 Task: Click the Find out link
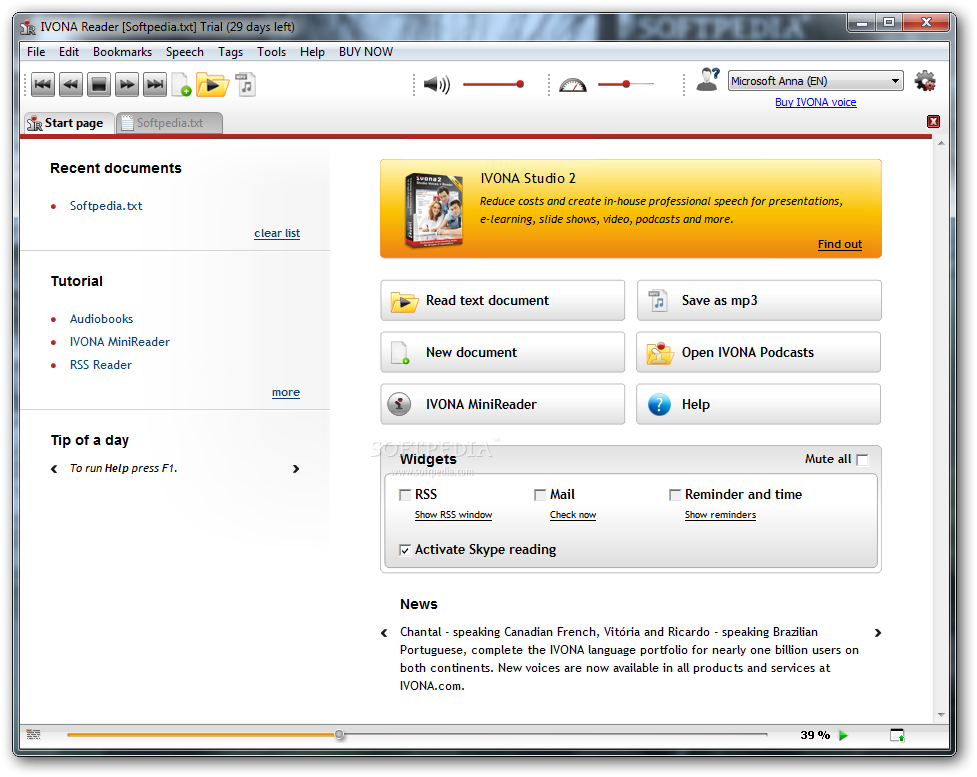[x=839, y=244]
